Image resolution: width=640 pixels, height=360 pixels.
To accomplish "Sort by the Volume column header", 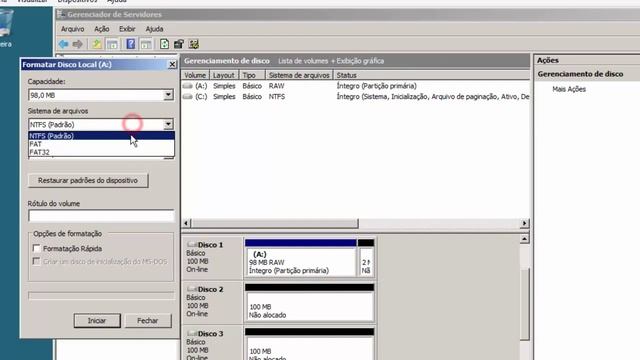I will [x=195, y=75].
